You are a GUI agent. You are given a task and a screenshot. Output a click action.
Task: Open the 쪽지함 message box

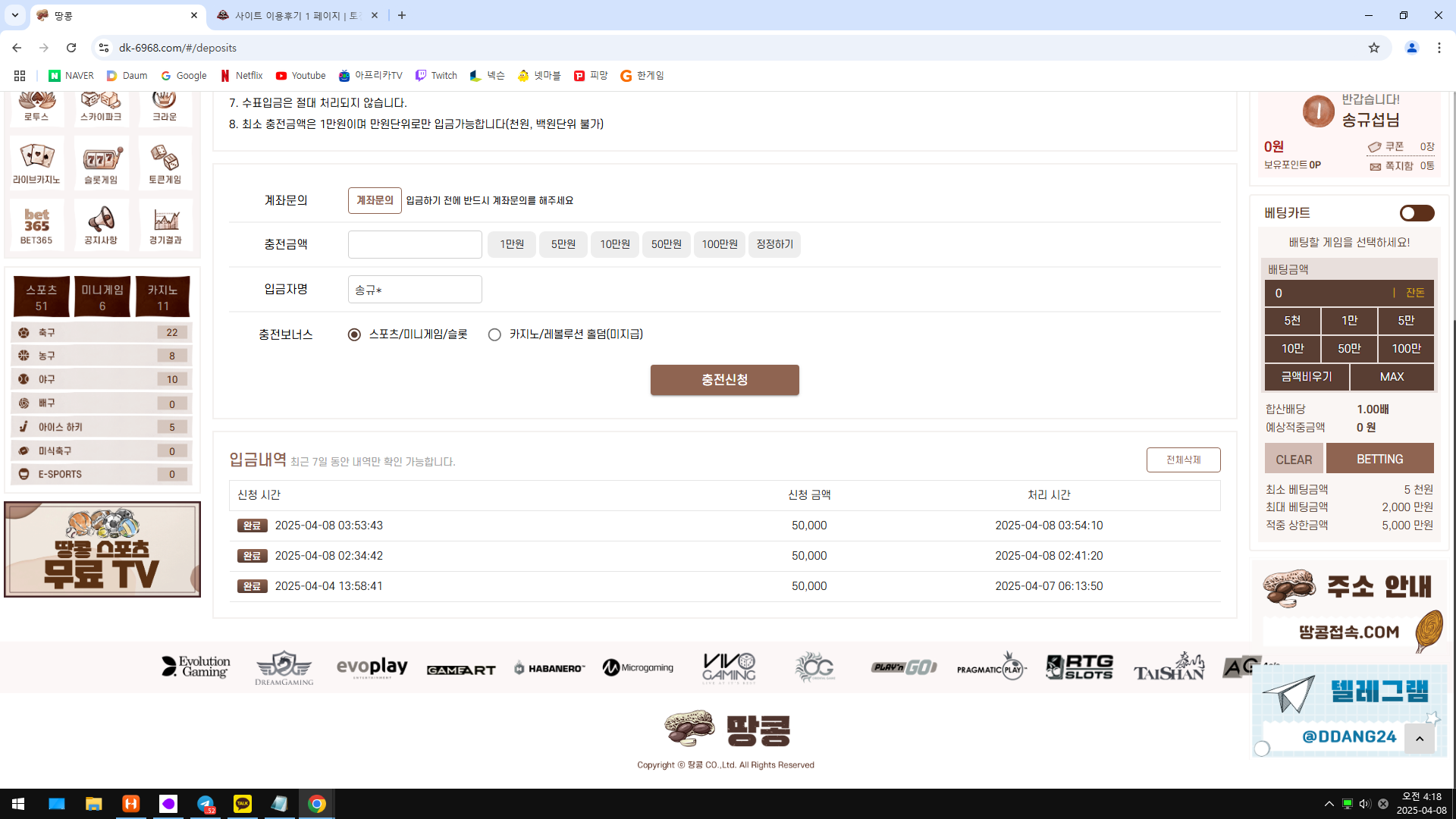(x=1401, y=166)
